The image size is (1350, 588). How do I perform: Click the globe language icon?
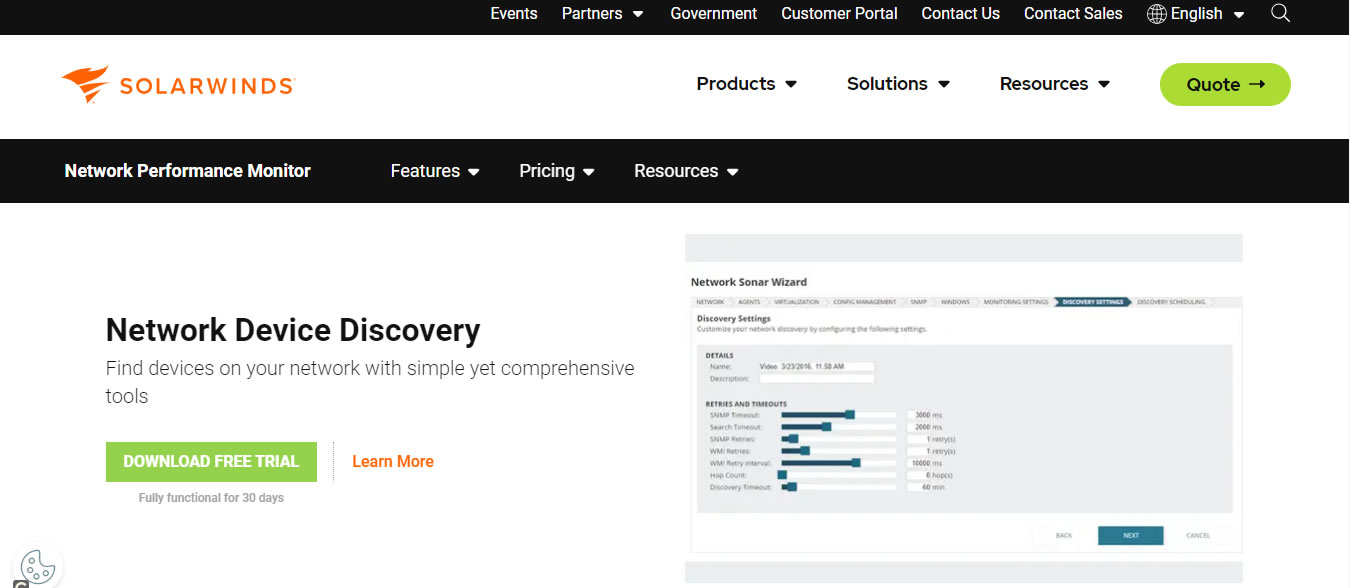[x=1156, y=13]
